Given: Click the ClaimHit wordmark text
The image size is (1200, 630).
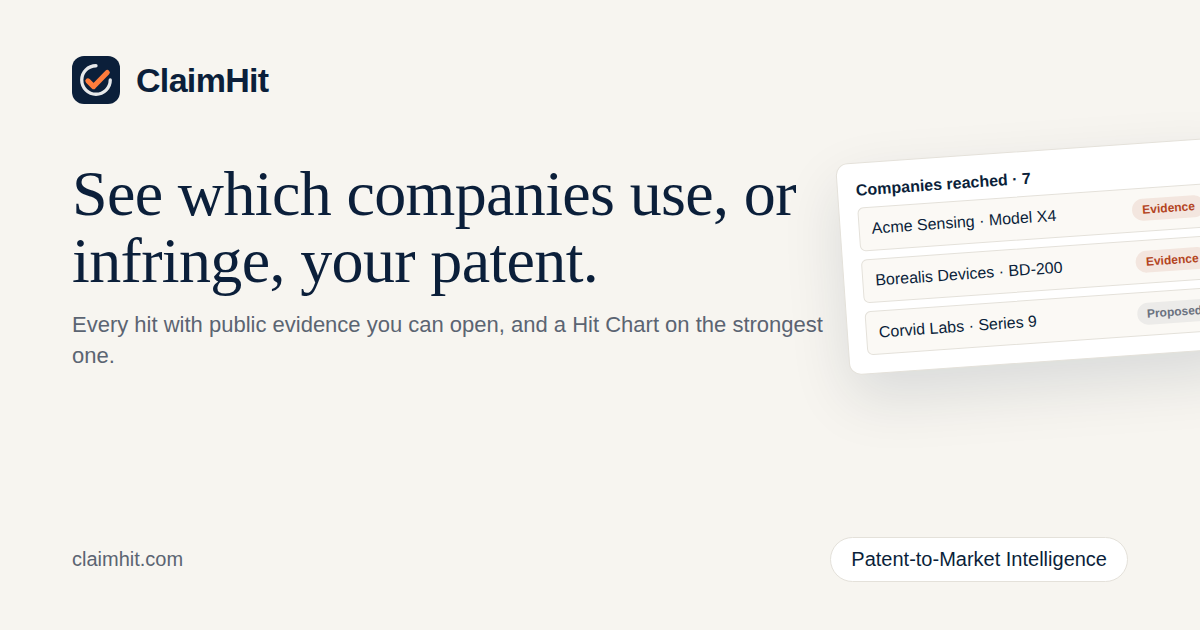Looking at the screenshot, I should click(x=202, y=81).
